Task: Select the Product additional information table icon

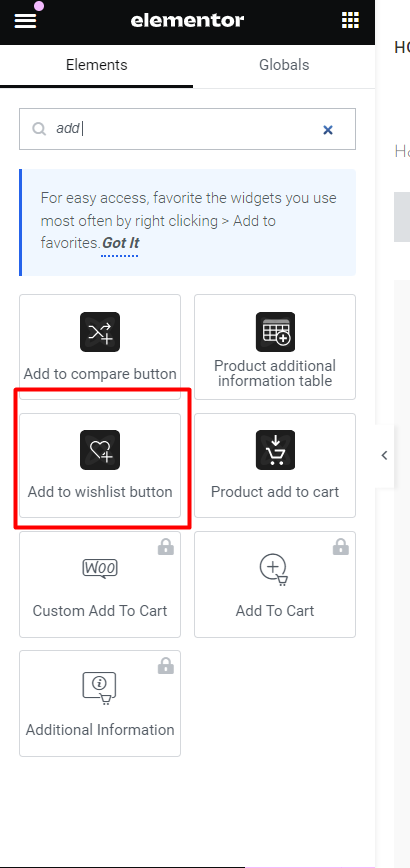Action: (x=275, y=332)
